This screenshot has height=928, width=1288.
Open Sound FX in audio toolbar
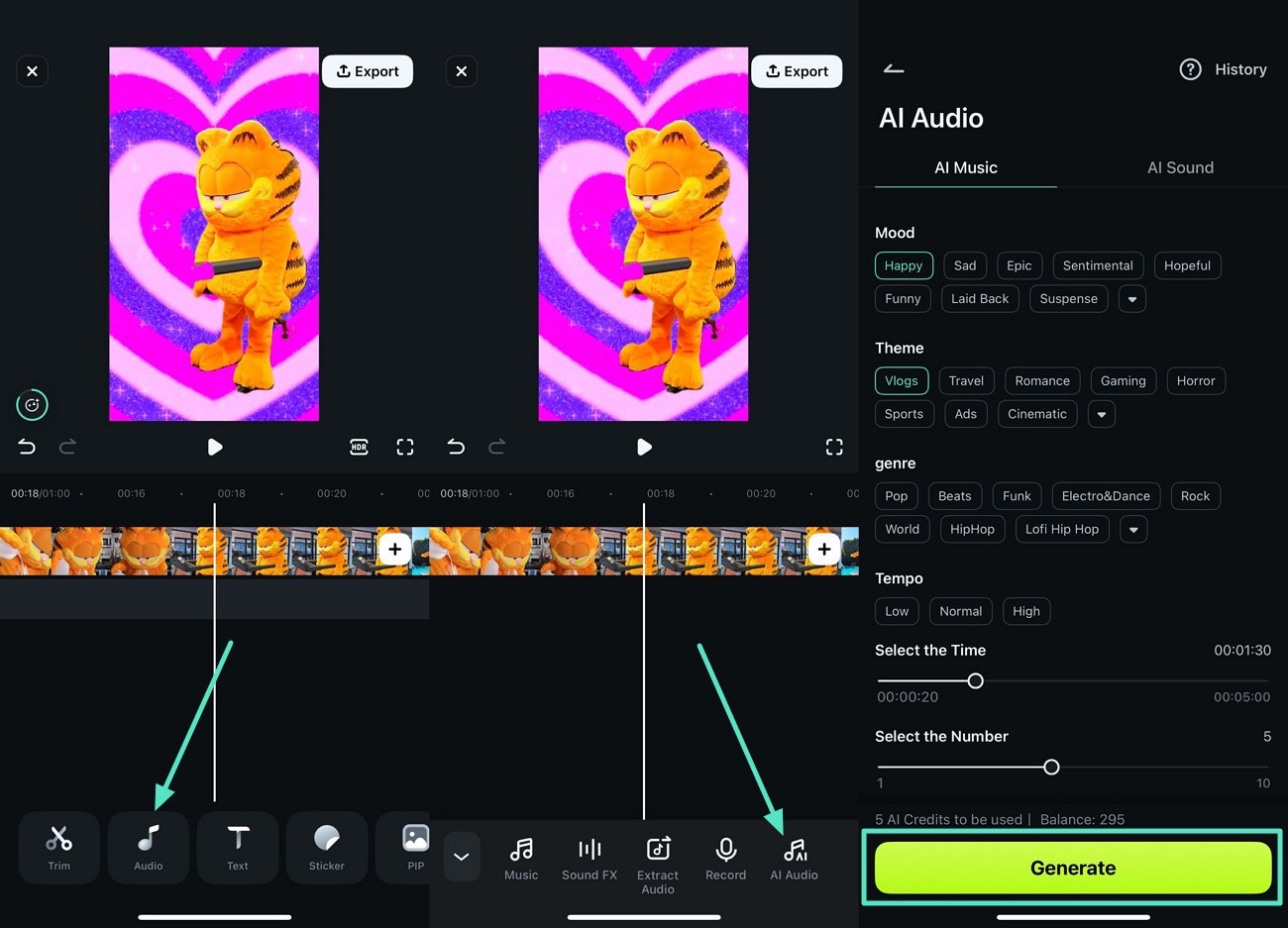click(x=590, y=858)
